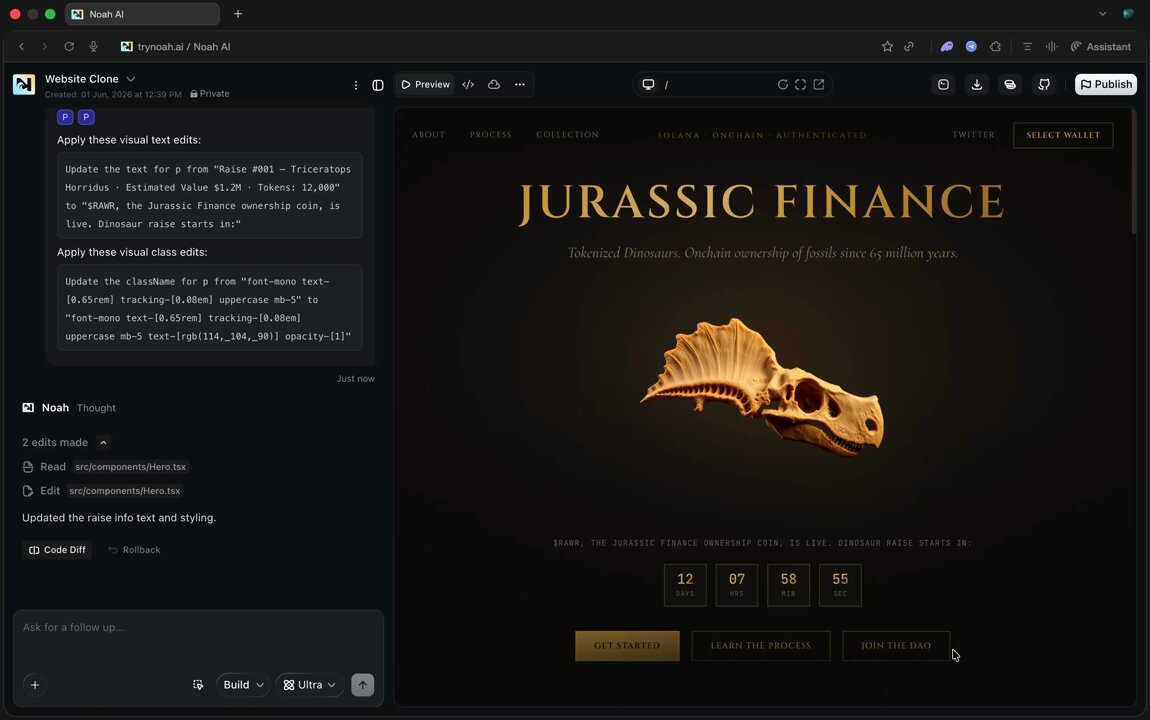Image resolution: width=1150 pixels, height=720 pixels.
Task: Click the Noah AI logo icon
Action: [x=23, y=84]
